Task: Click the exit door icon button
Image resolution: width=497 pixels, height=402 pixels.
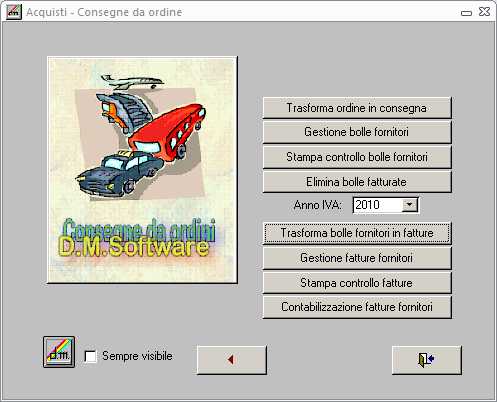Action: point(427,360)
